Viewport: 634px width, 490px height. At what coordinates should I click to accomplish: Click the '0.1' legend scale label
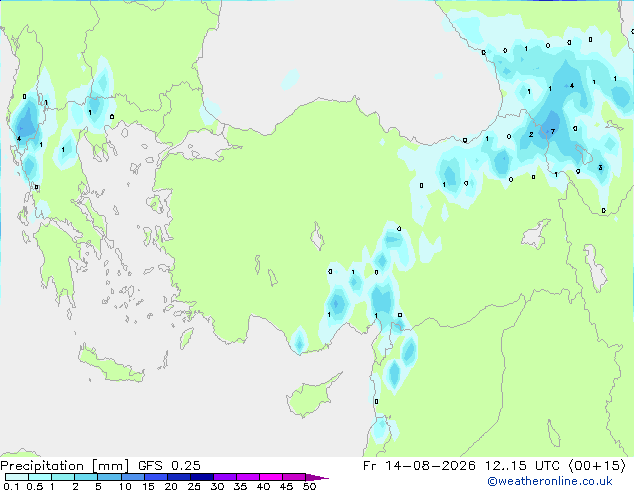11,486
